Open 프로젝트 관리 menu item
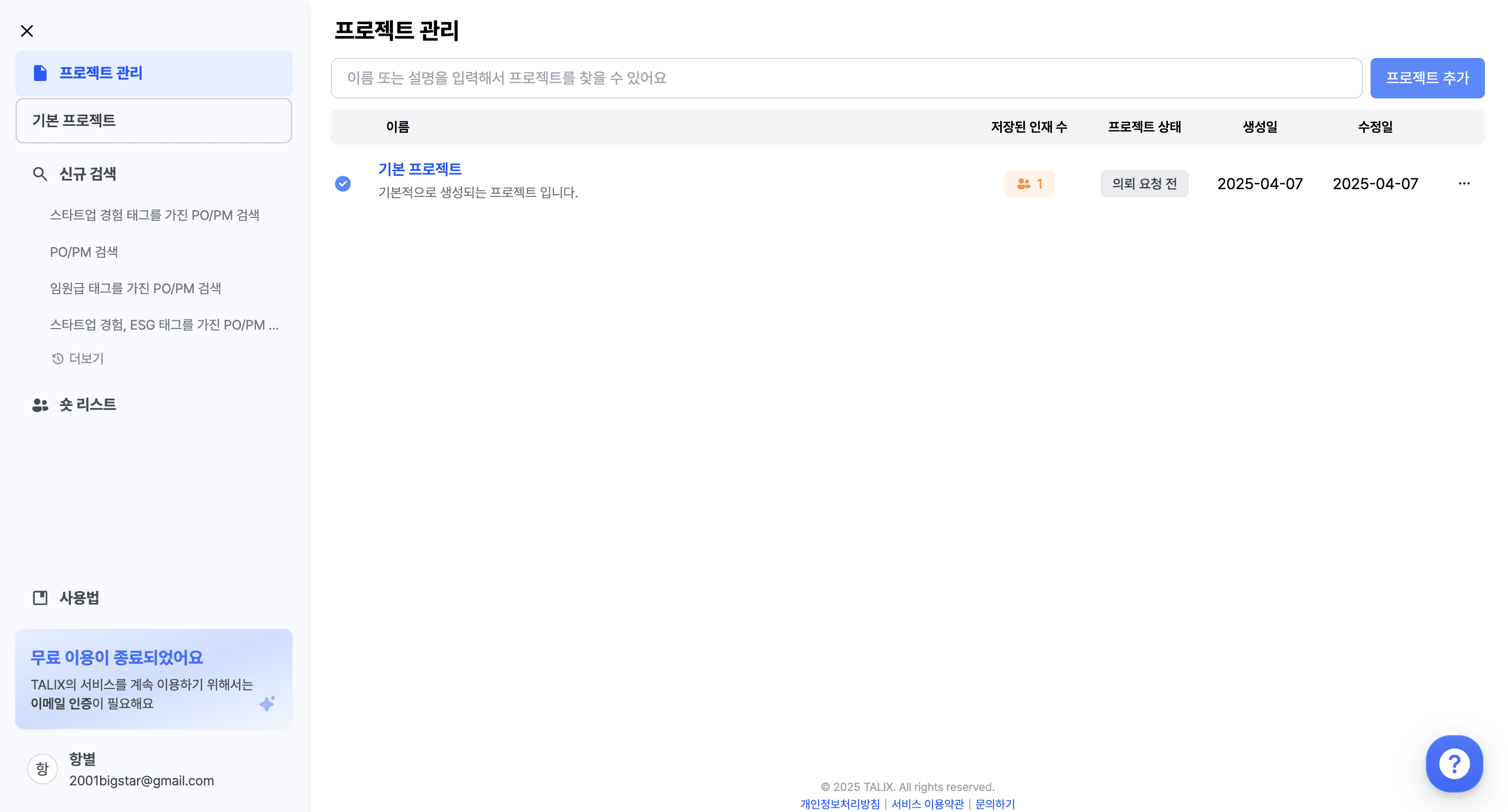The height and width of the screenshot is (812, 1508). pyautogui.click(x=153, y=73)
